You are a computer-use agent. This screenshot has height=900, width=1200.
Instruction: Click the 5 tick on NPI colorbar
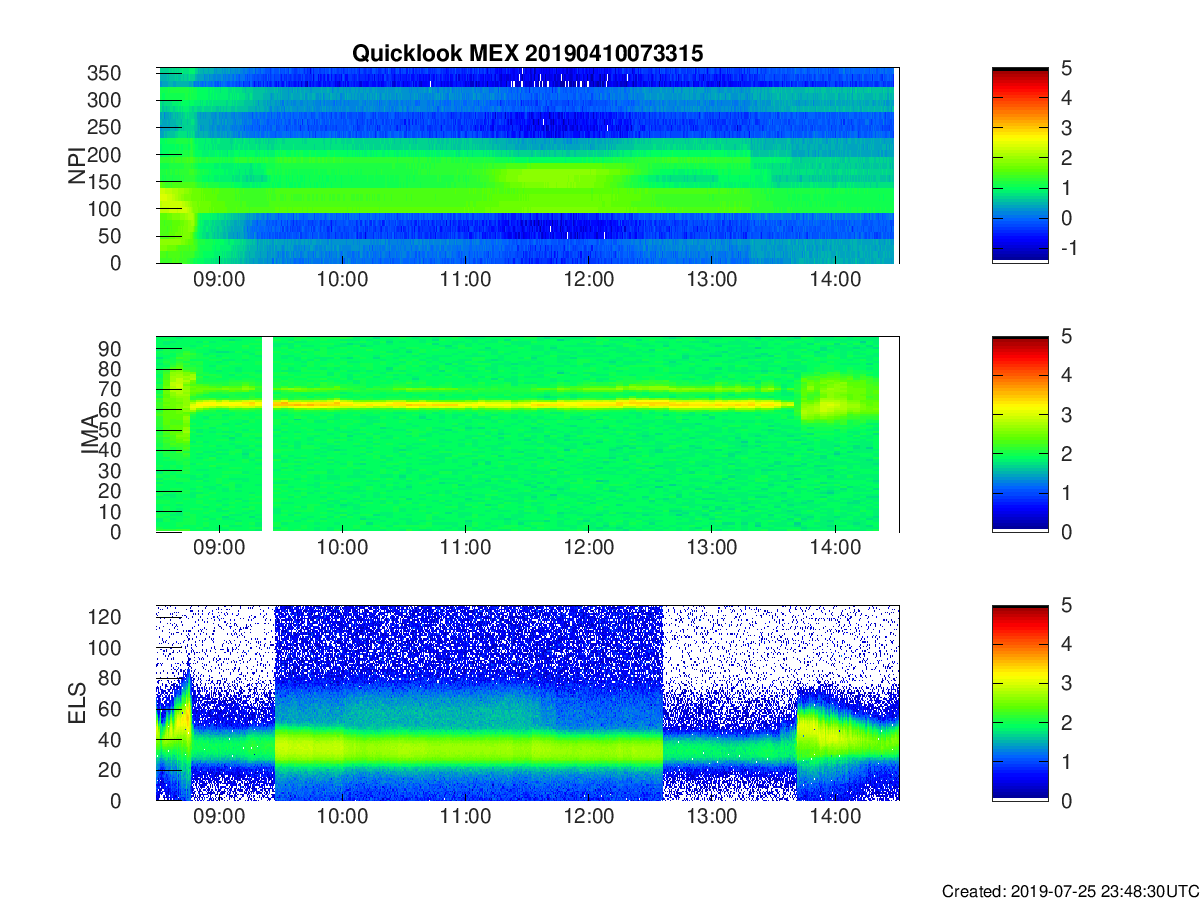[x=1065, y=68]
